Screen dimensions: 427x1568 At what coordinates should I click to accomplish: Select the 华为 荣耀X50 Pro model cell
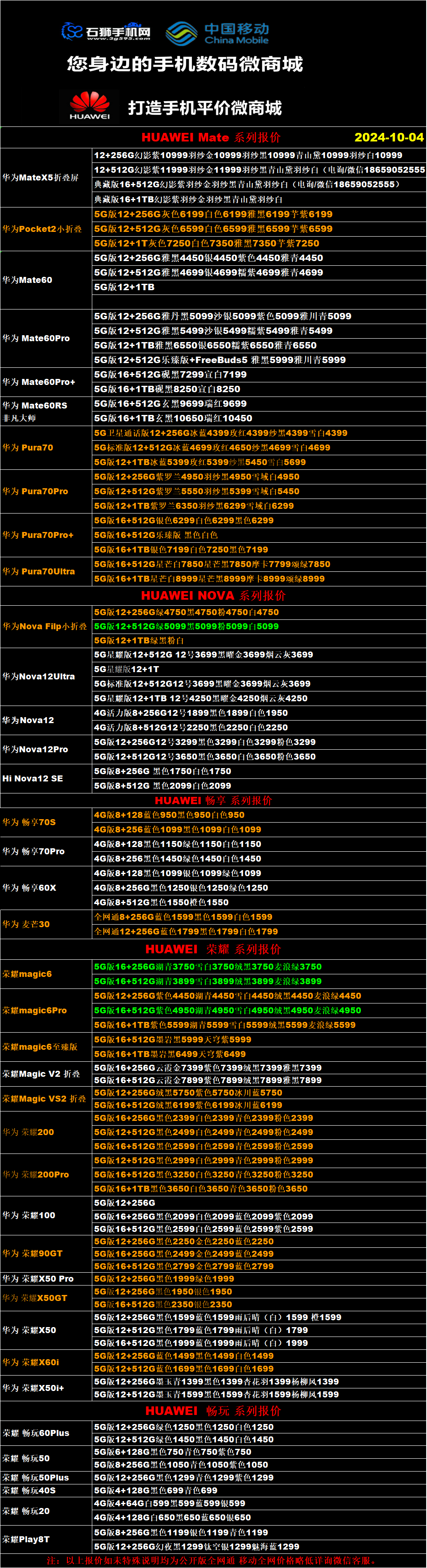(46, 1280)
